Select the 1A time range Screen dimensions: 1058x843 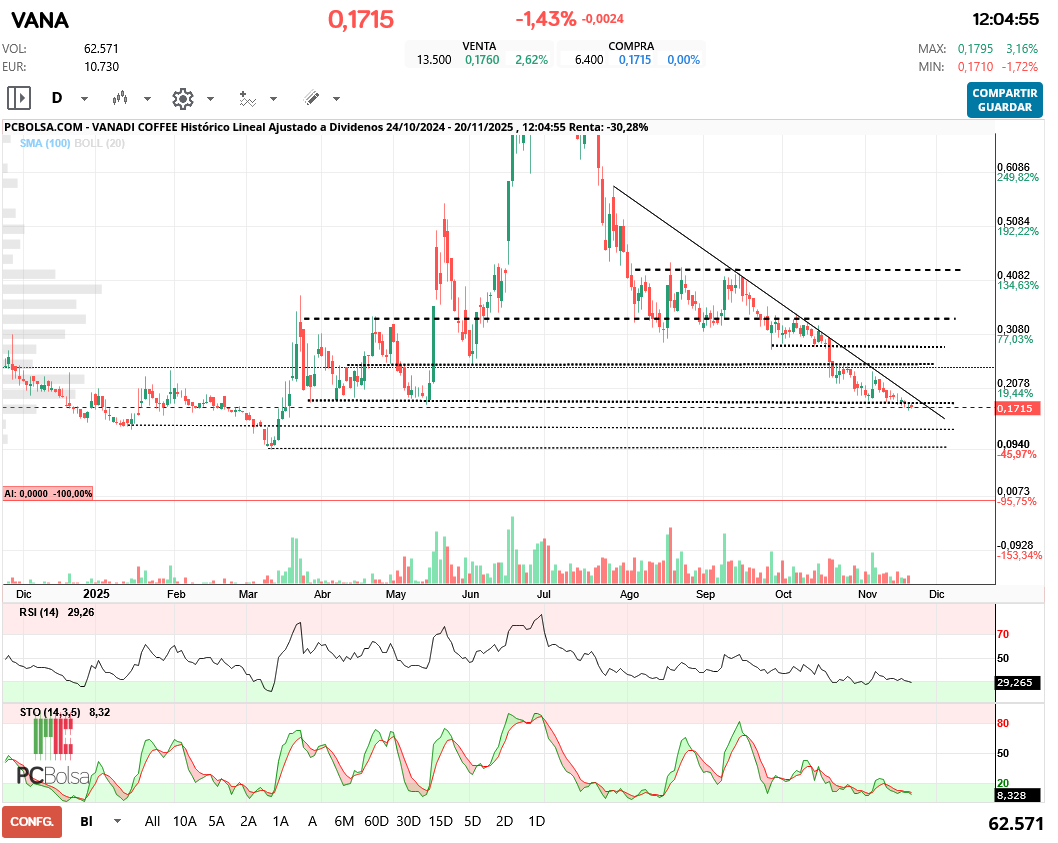(280, 821)
